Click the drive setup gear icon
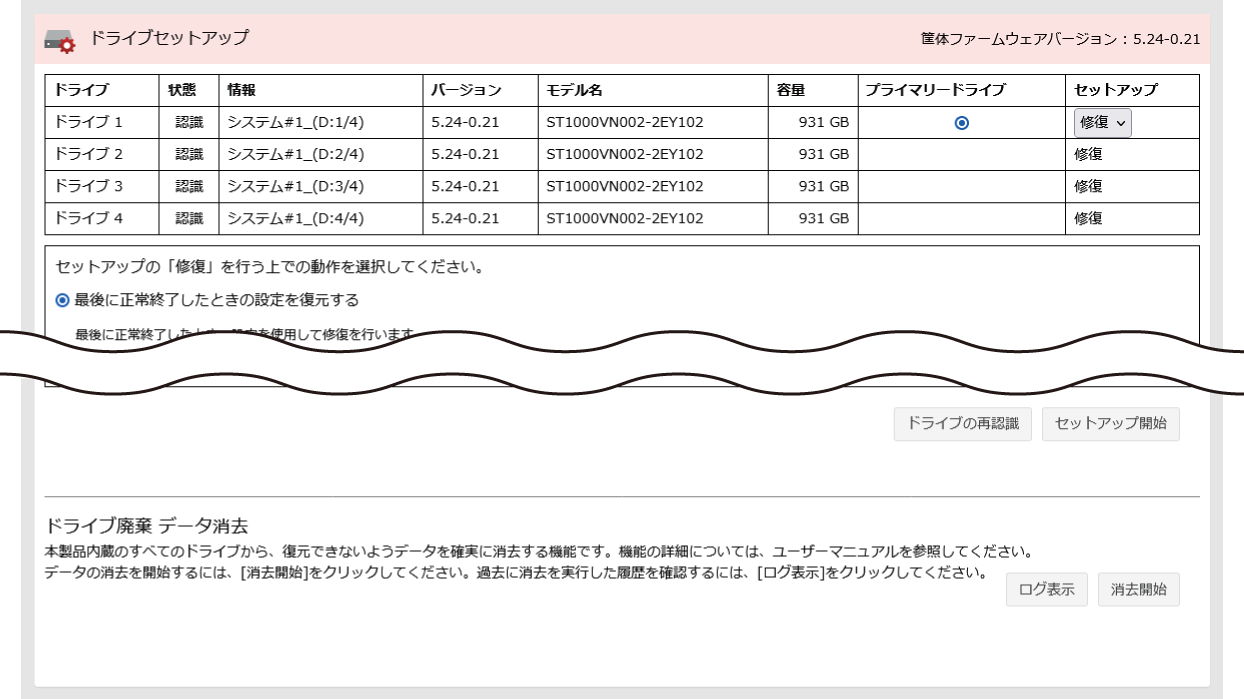This screenshot has height=699, width=1244. pos(60,41)
